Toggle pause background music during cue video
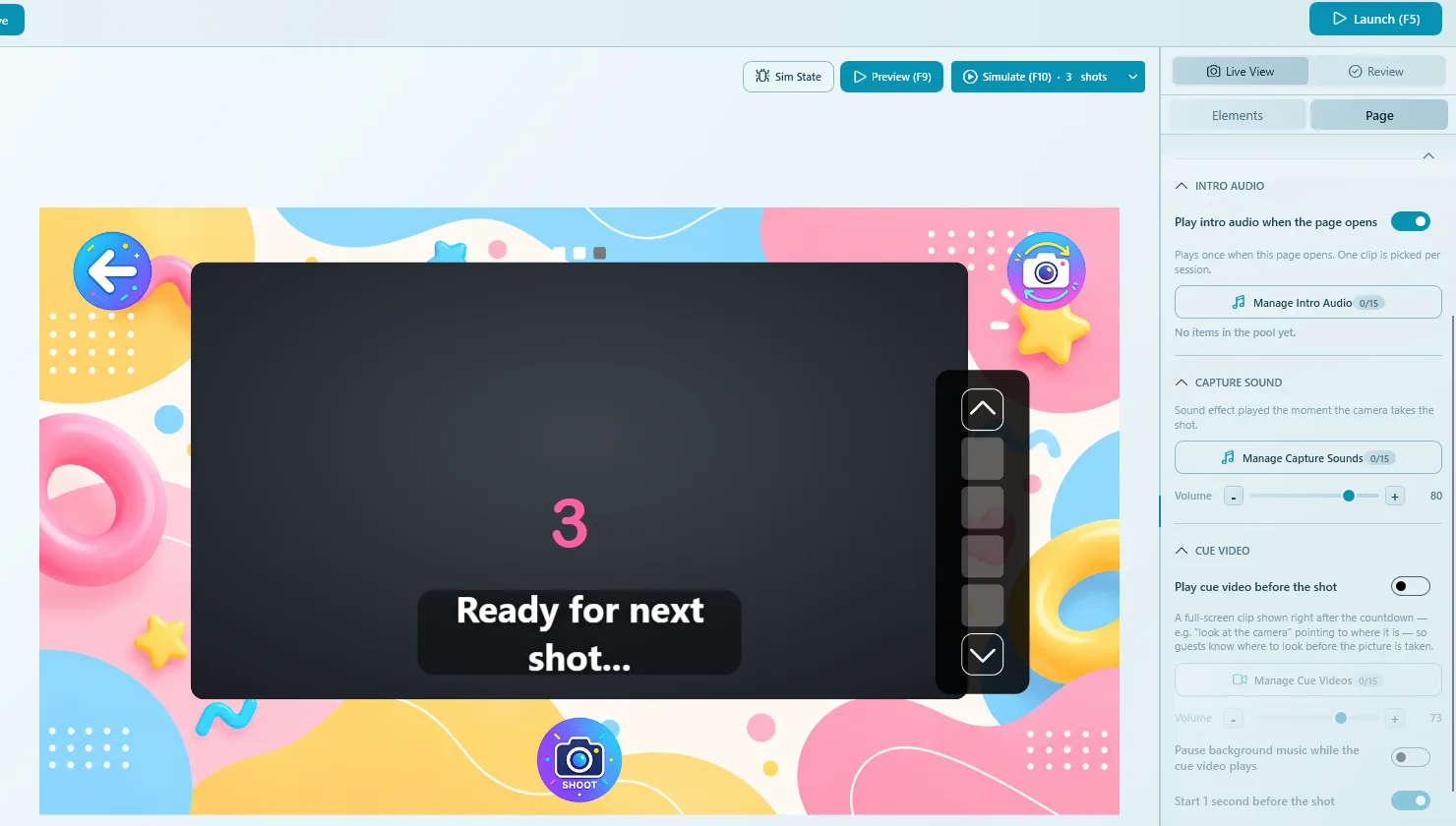1456x826 pixels. click(x=1411, y=757)
